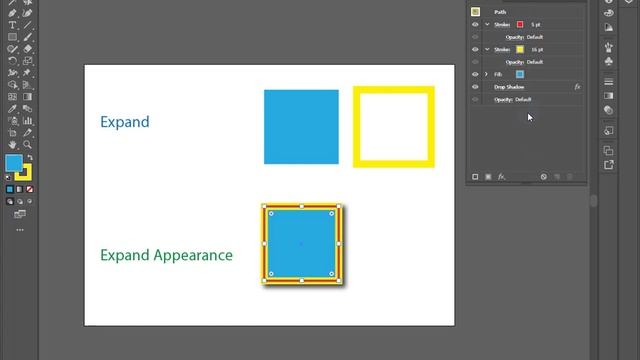Viewport: 640px width, 360px height.
Task: Click the Path thumbnail in Appearance panel
Action: (x=475, y=12)
